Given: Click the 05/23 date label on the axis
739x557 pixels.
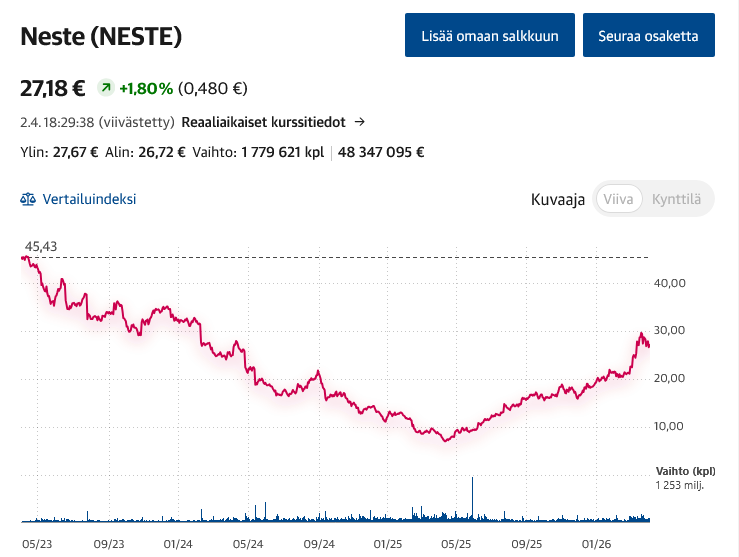Looking at the screenshot, I should coord(36,544).
